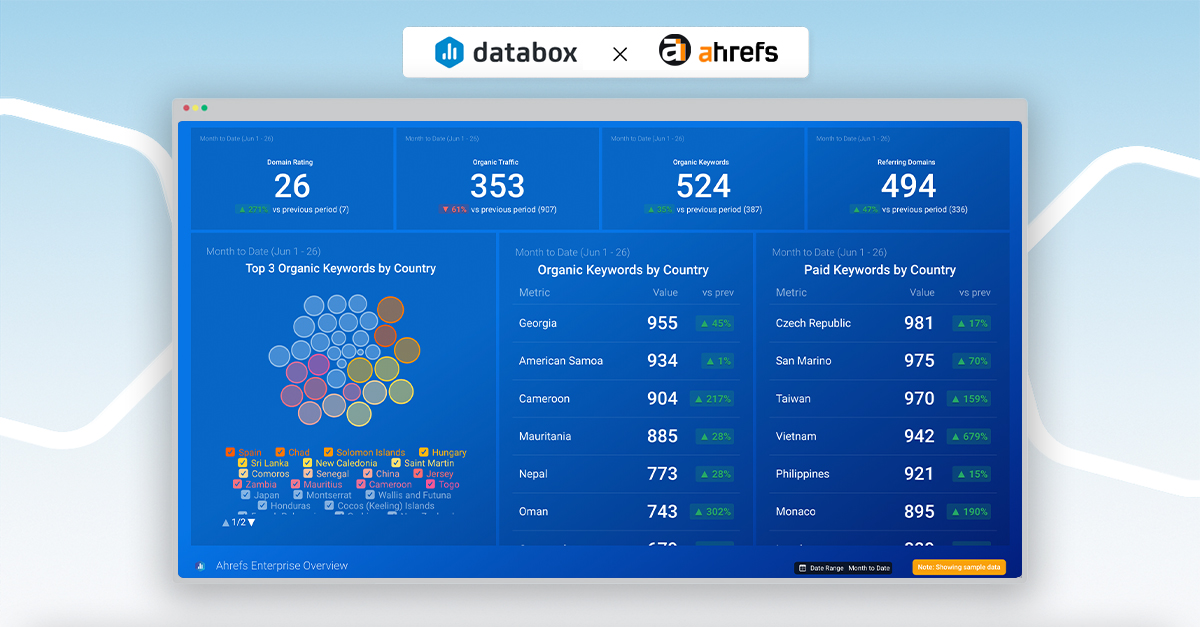Click the red decline arrow on Organic Traffic
1200x627 pixels.
click(447, 210)
